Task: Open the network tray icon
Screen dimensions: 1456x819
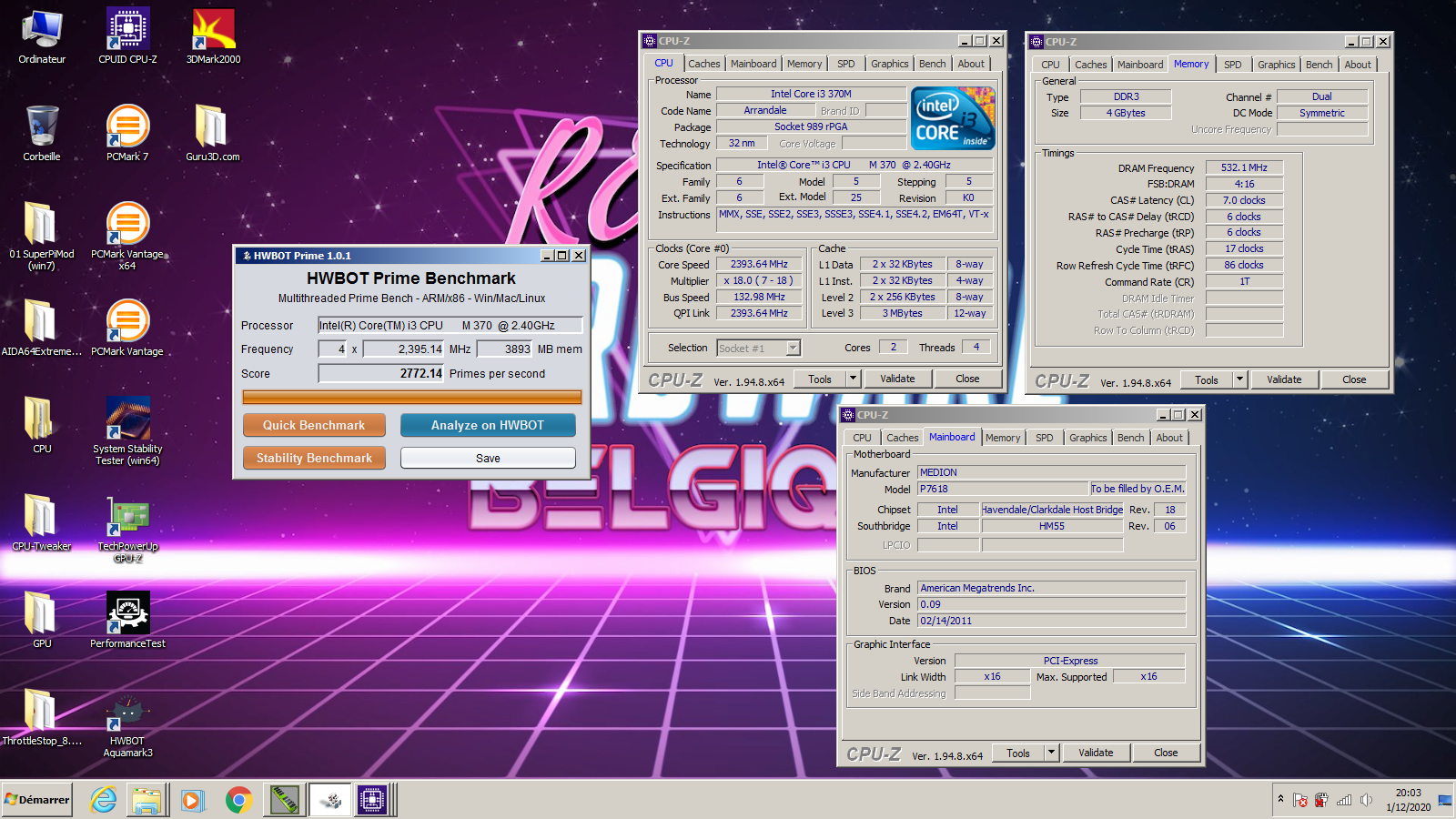Action: (x=1343, y=800)
